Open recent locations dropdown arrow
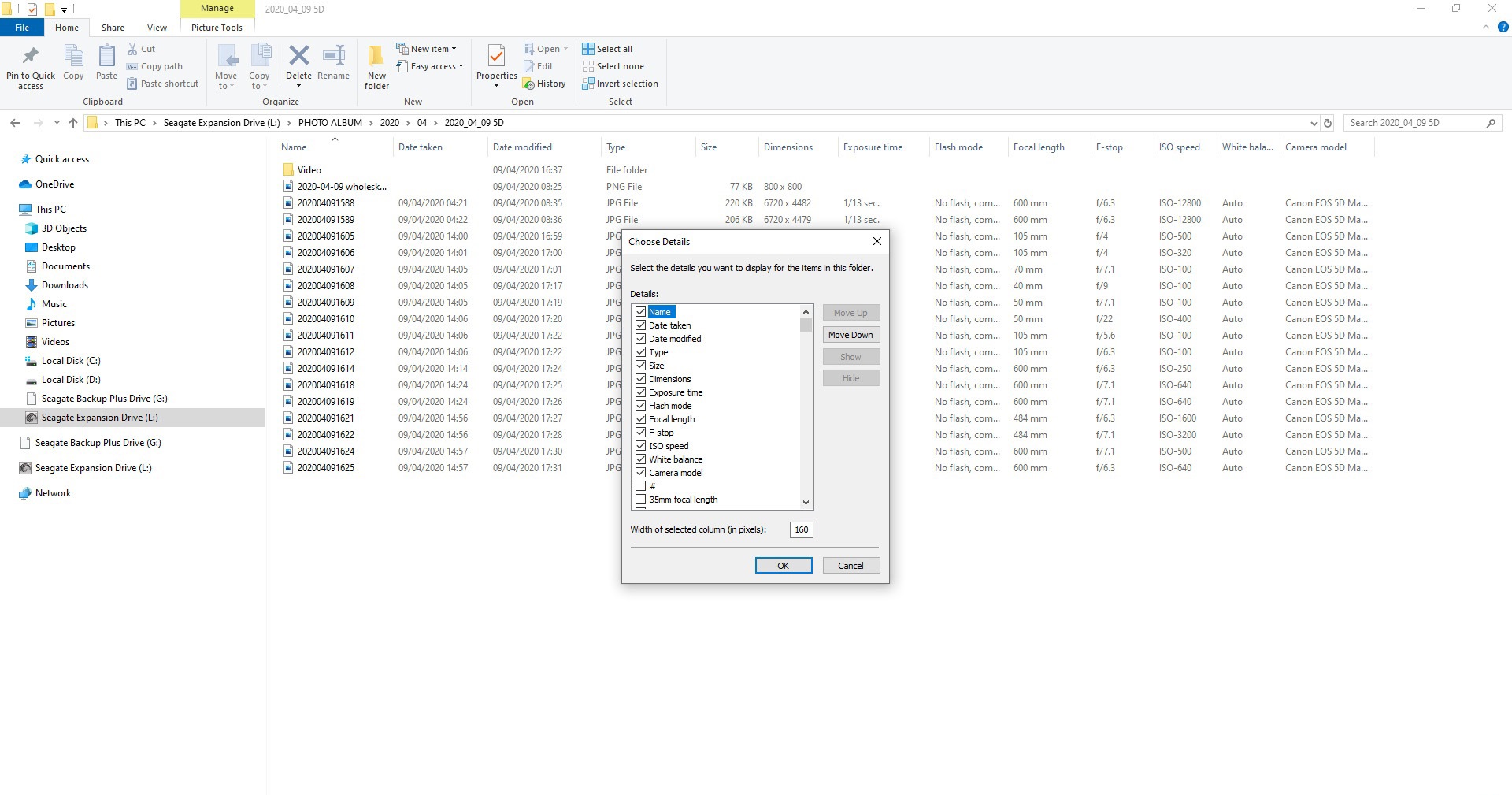This screenshot has width=1512, height=795. (57, 123)
